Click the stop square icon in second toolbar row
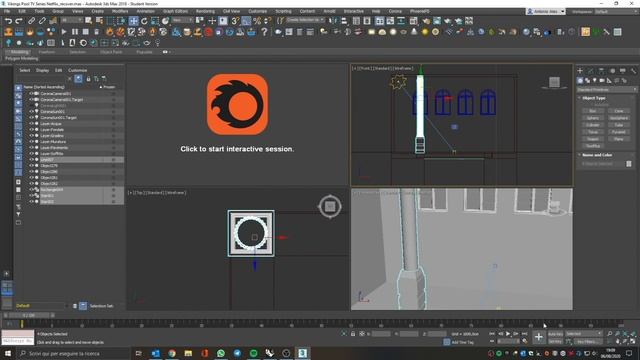 point(85,31)
